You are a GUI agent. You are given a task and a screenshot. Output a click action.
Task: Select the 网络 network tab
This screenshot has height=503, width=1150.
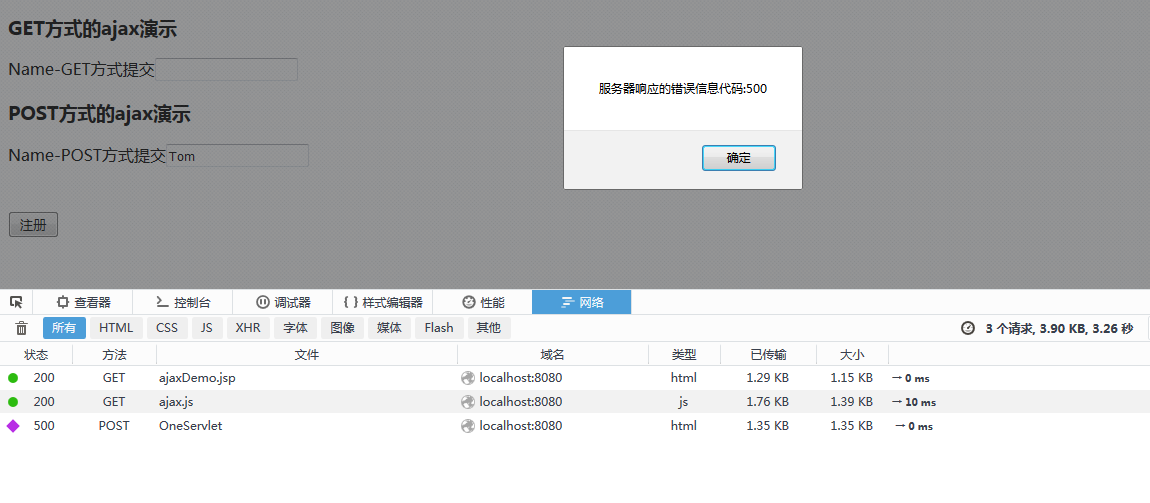click(x=582, y=302)
